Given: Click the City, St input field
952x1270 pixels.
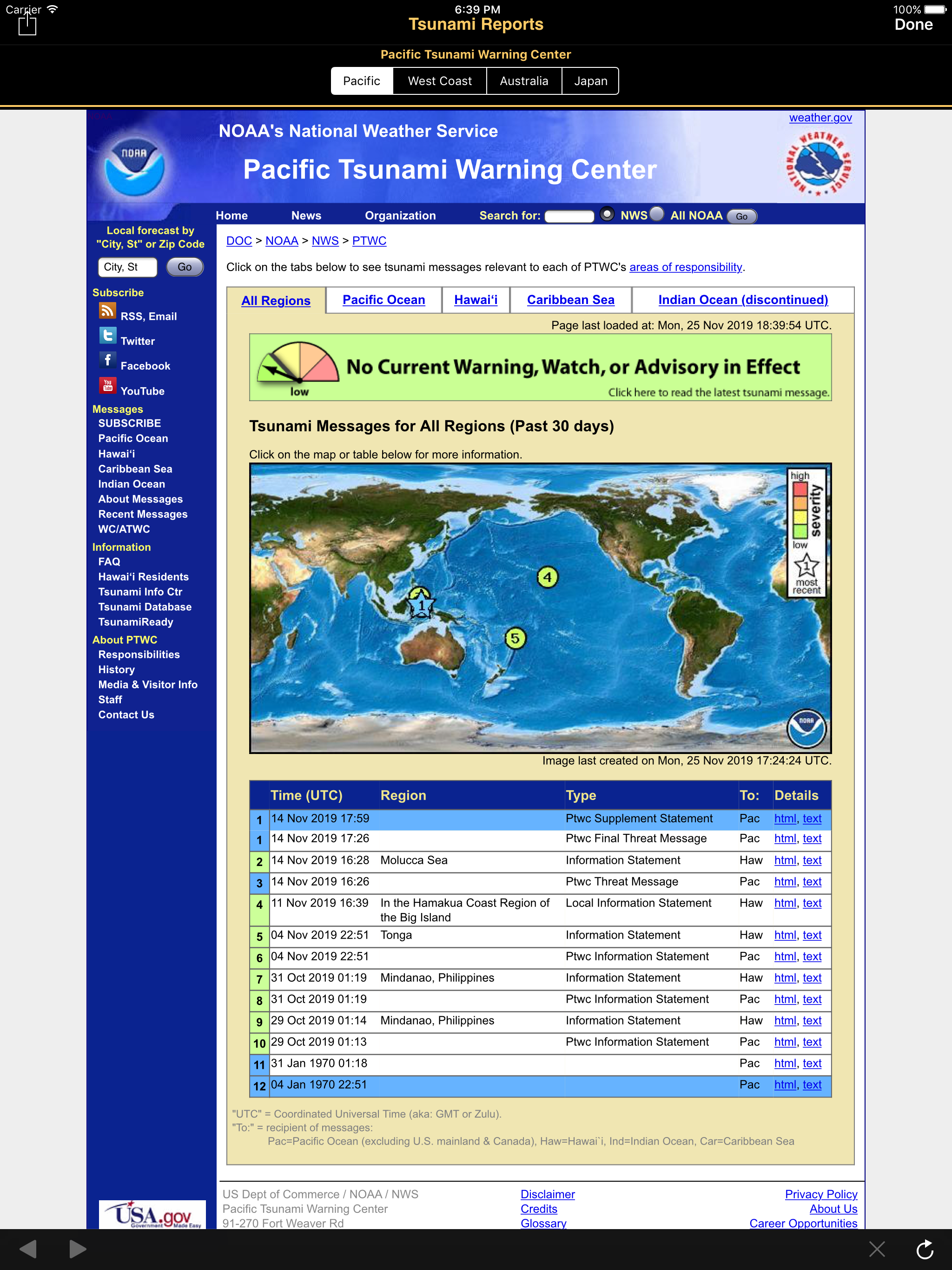Looking at the screenshot, I should click(x=127, y=267).
